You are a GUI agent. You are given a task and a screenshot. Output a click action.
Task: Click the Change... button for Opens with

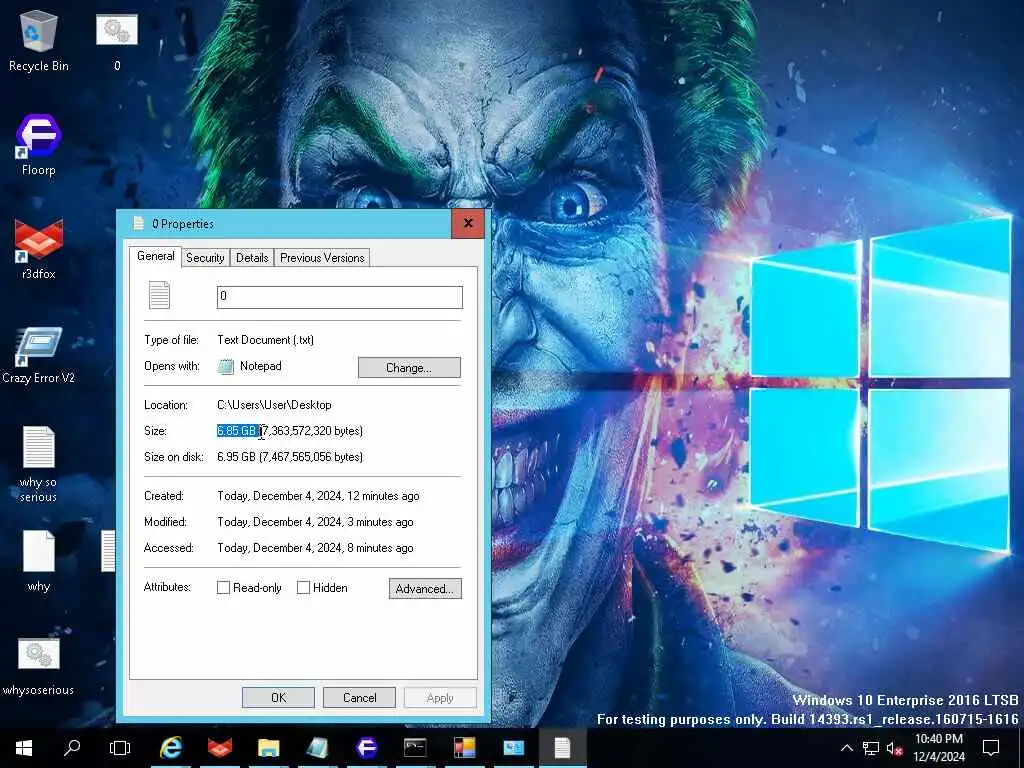pyautogui.click(x=409, y=368)
